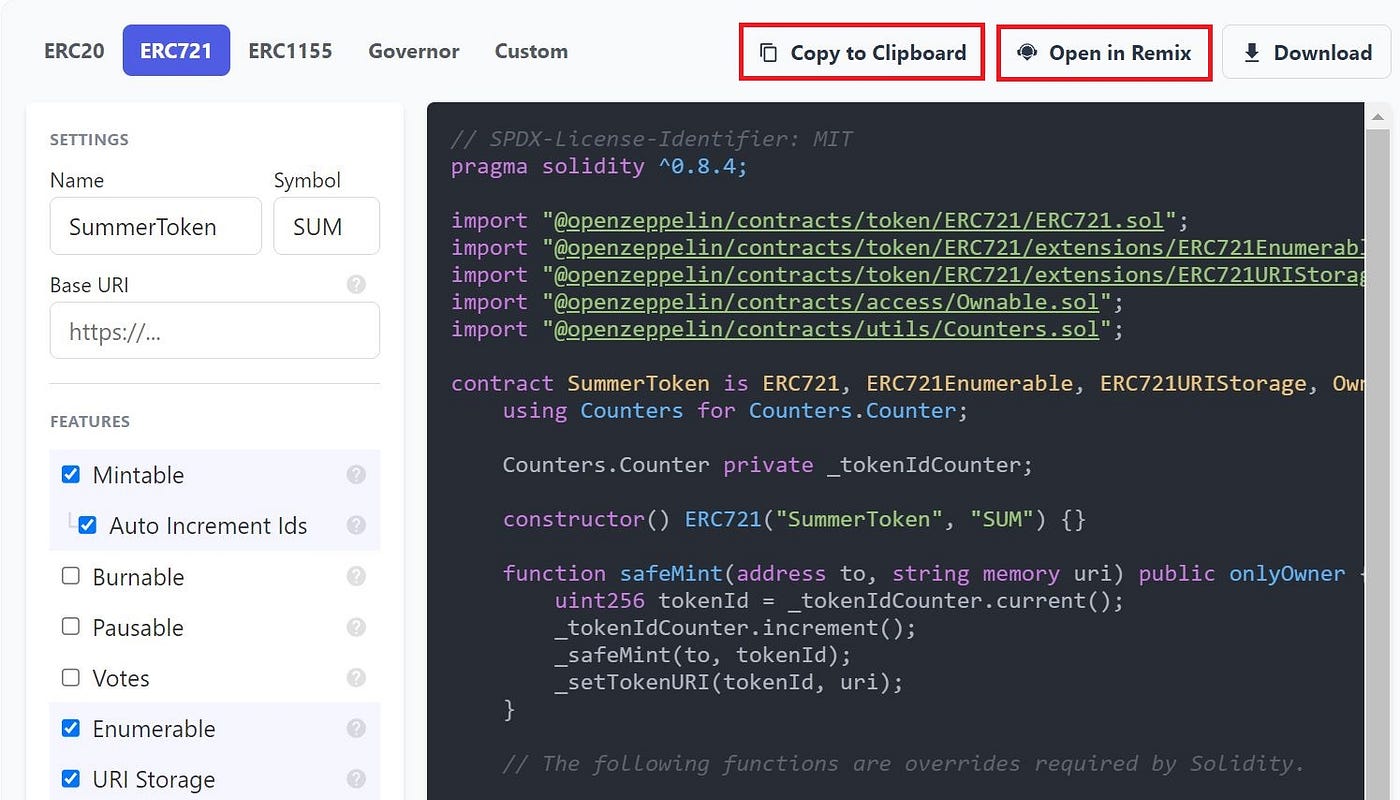
Task: Click the SETTINGS section heading
Action: click(x=89, y=139)
